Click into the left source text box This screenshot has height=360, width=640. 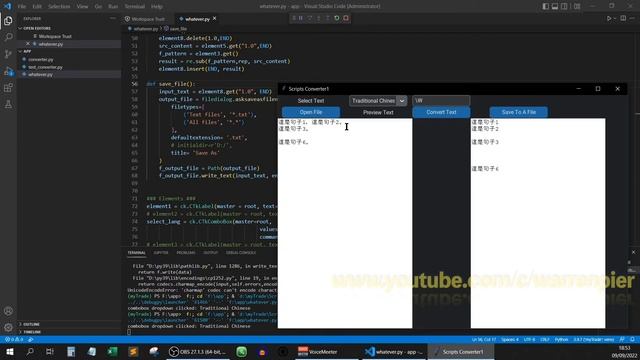(345, 223)
